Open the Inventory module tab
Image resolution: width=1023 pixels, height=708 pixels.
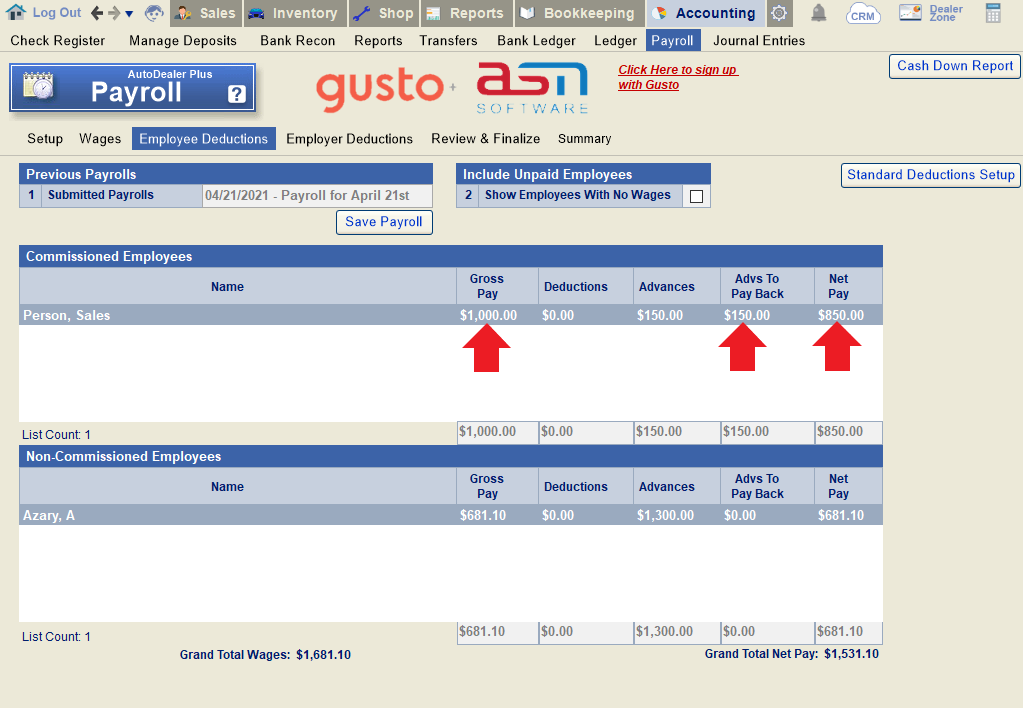[x=294, y=13]
